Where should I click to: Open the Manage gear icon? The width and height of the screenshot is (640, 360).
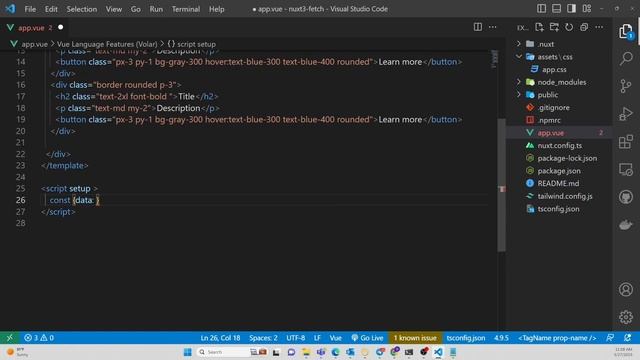coord(626,317)
